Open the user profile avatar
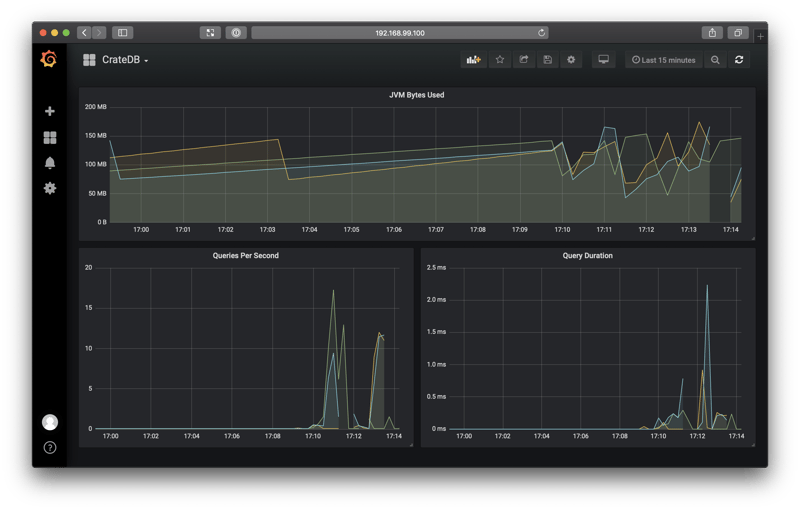 click(x=49, y=422)
